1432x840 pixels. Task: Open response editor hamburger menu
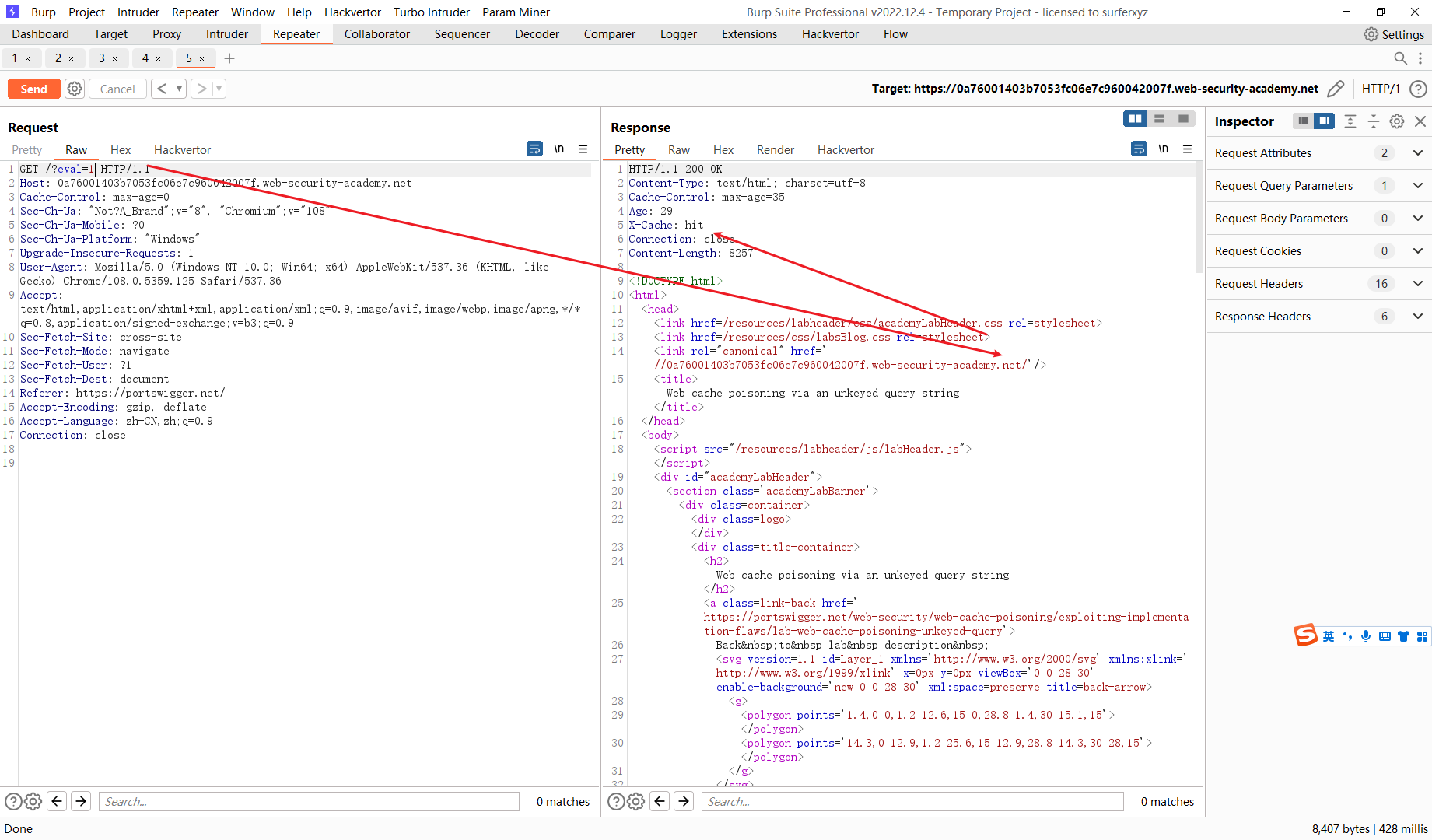1187,149
